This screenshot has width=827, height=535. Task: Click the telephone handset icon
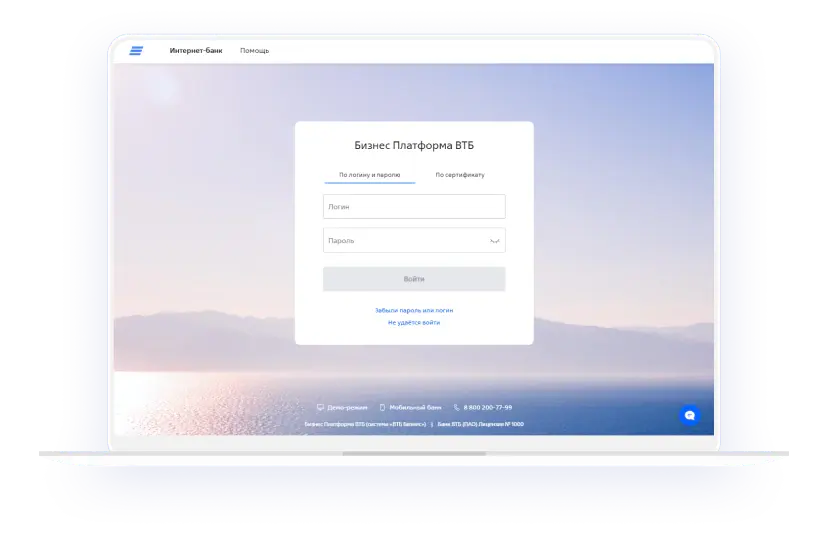tap(457, 407)
